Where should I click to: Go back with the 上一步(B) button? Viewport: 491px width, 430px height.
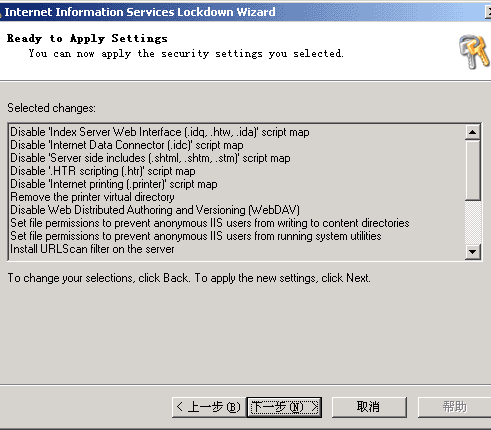[x=209, y=407]
